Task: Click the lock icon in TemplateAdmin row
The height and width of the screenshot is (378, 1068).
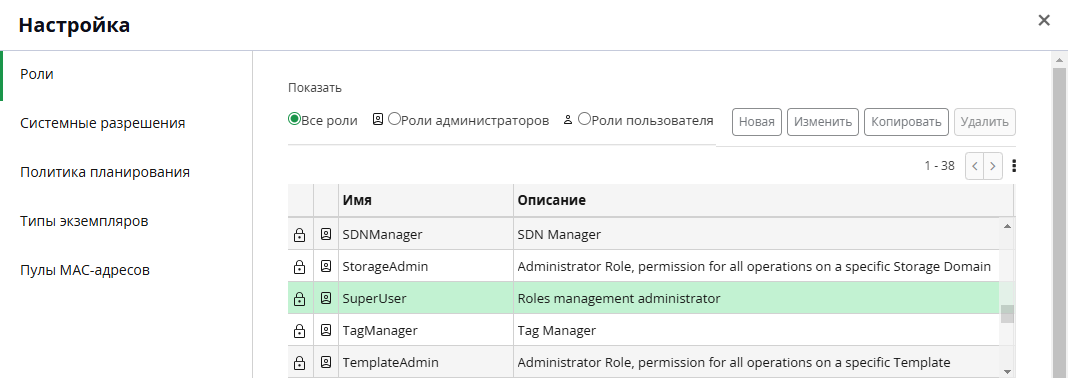Action: point(299,362)
